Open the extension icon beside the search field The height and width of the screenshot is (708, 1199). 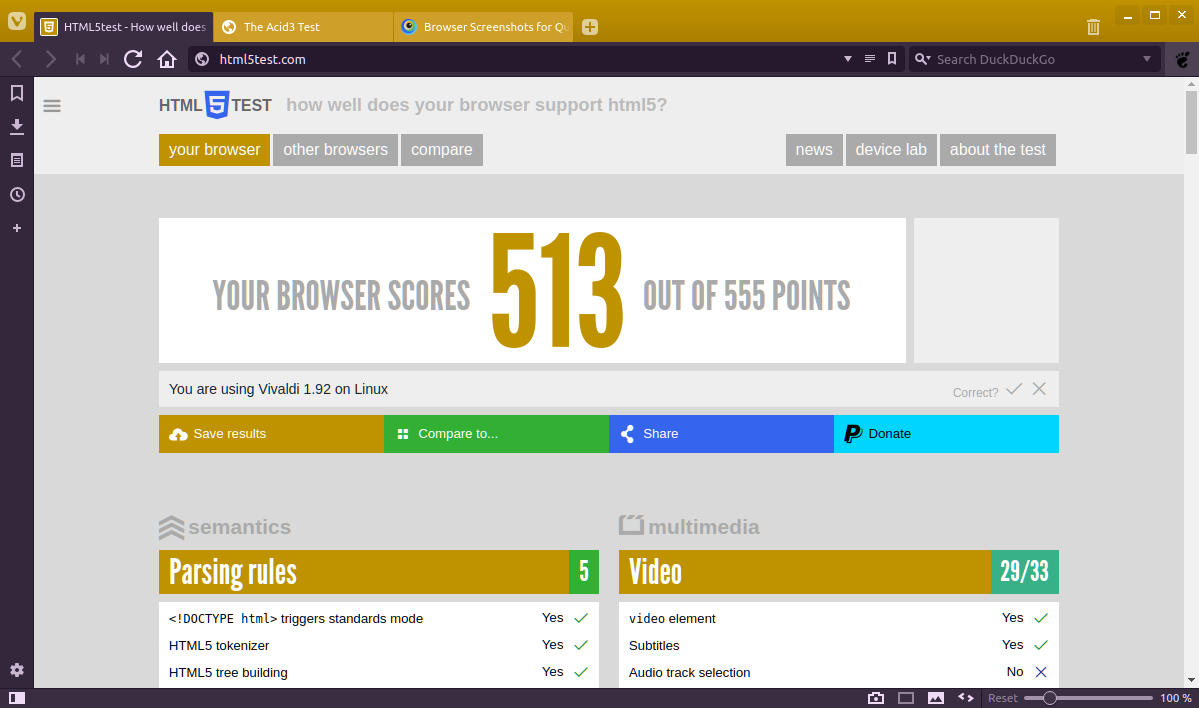(x=1182, y=59)
